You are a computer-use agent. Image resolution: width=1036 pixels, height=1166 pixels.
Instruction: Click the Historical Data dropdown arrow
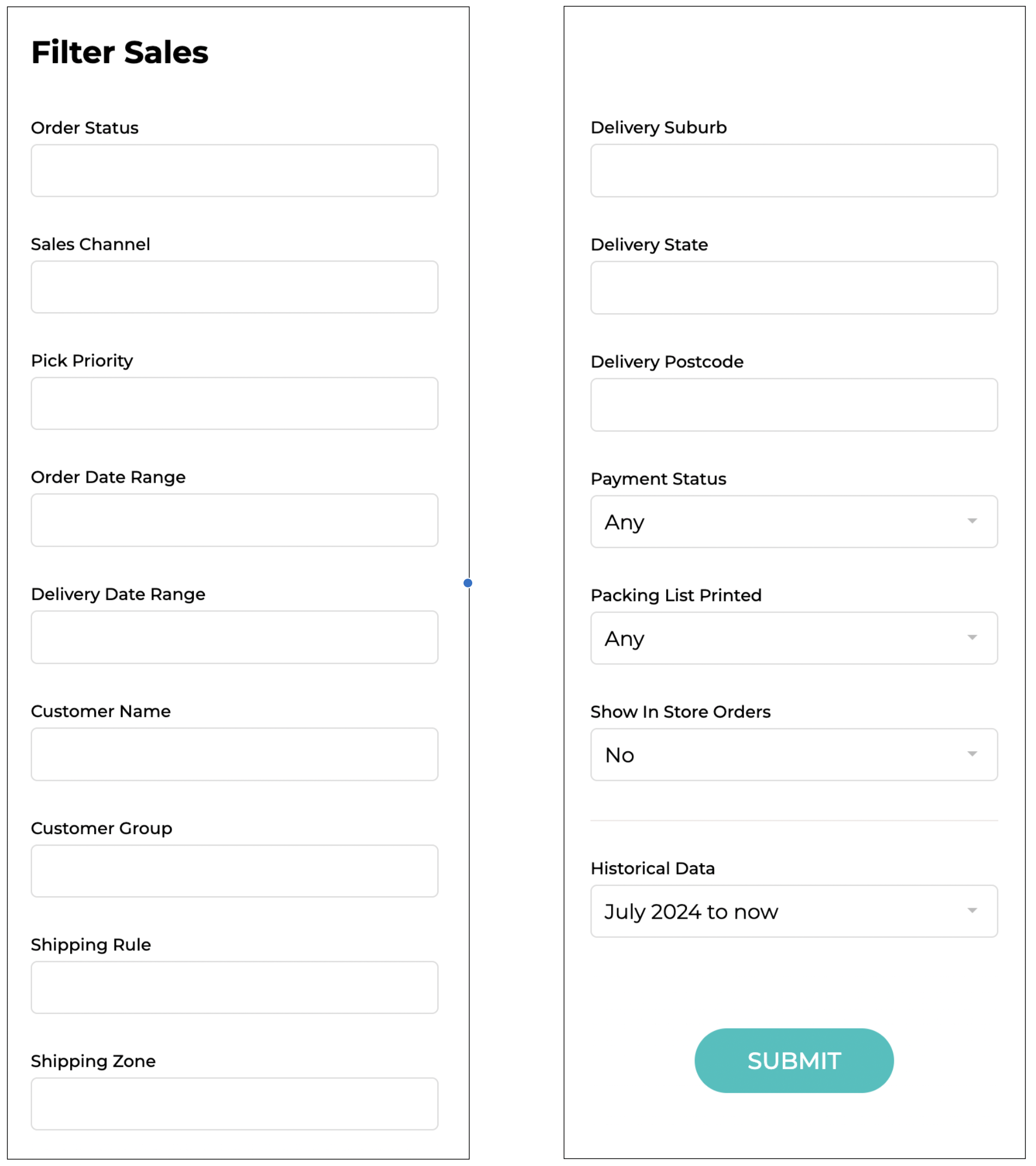(972, 910)
